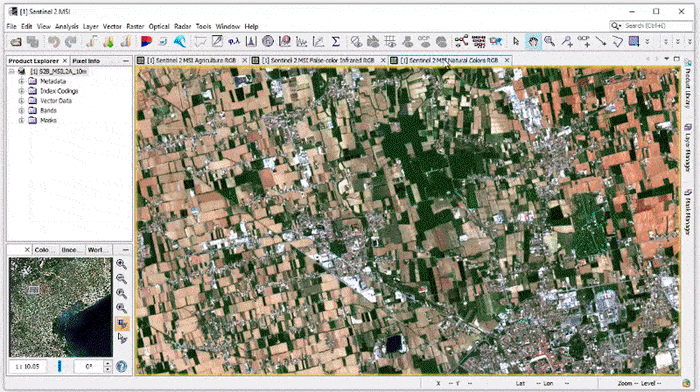Click the blue zoom slider in navigation panel

click(x=59, y=366)
